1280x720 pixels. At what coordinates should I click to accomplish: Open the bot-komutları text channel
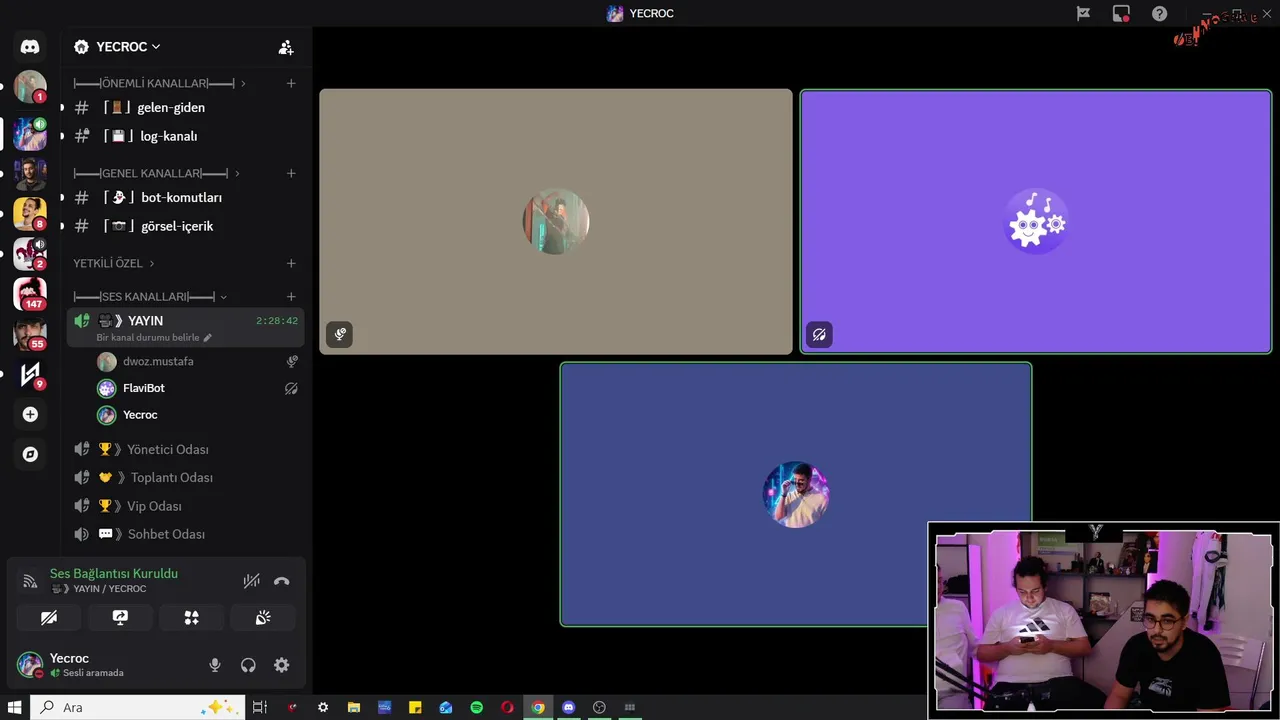click(x=186, y=198)
